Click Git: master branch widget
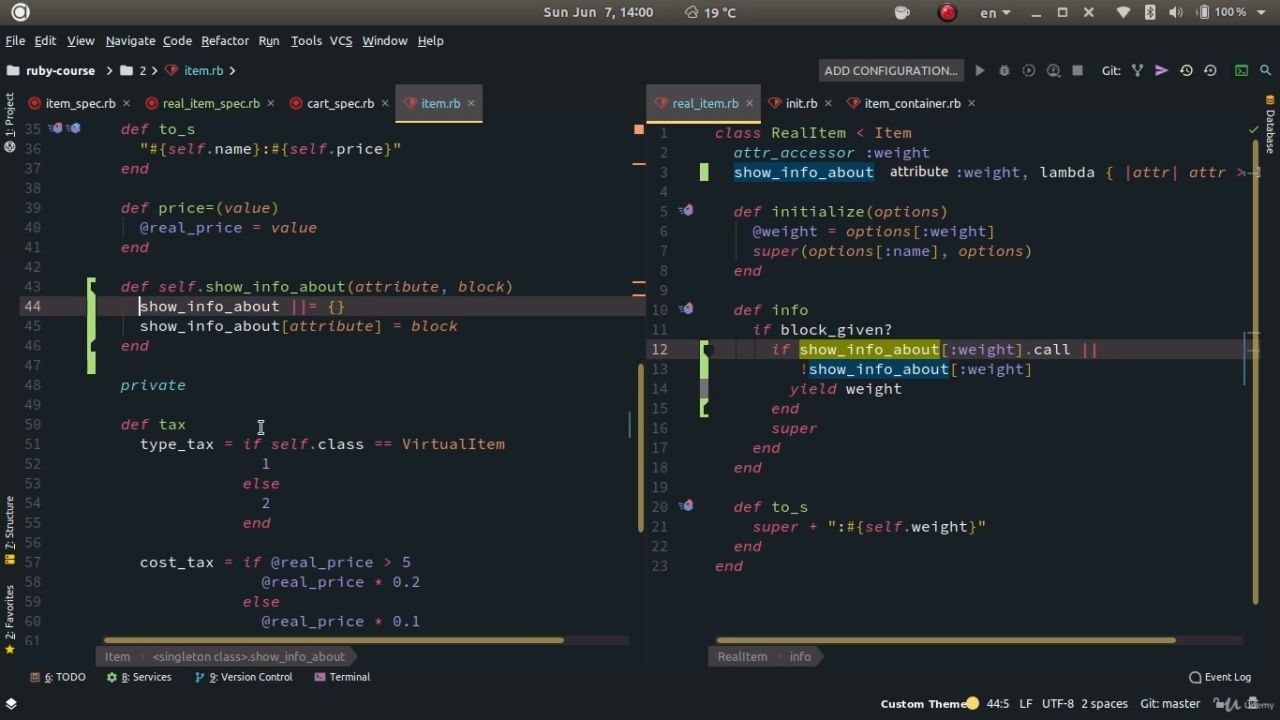This screenshot has height=720, width=1280. tap(1170, 704)
